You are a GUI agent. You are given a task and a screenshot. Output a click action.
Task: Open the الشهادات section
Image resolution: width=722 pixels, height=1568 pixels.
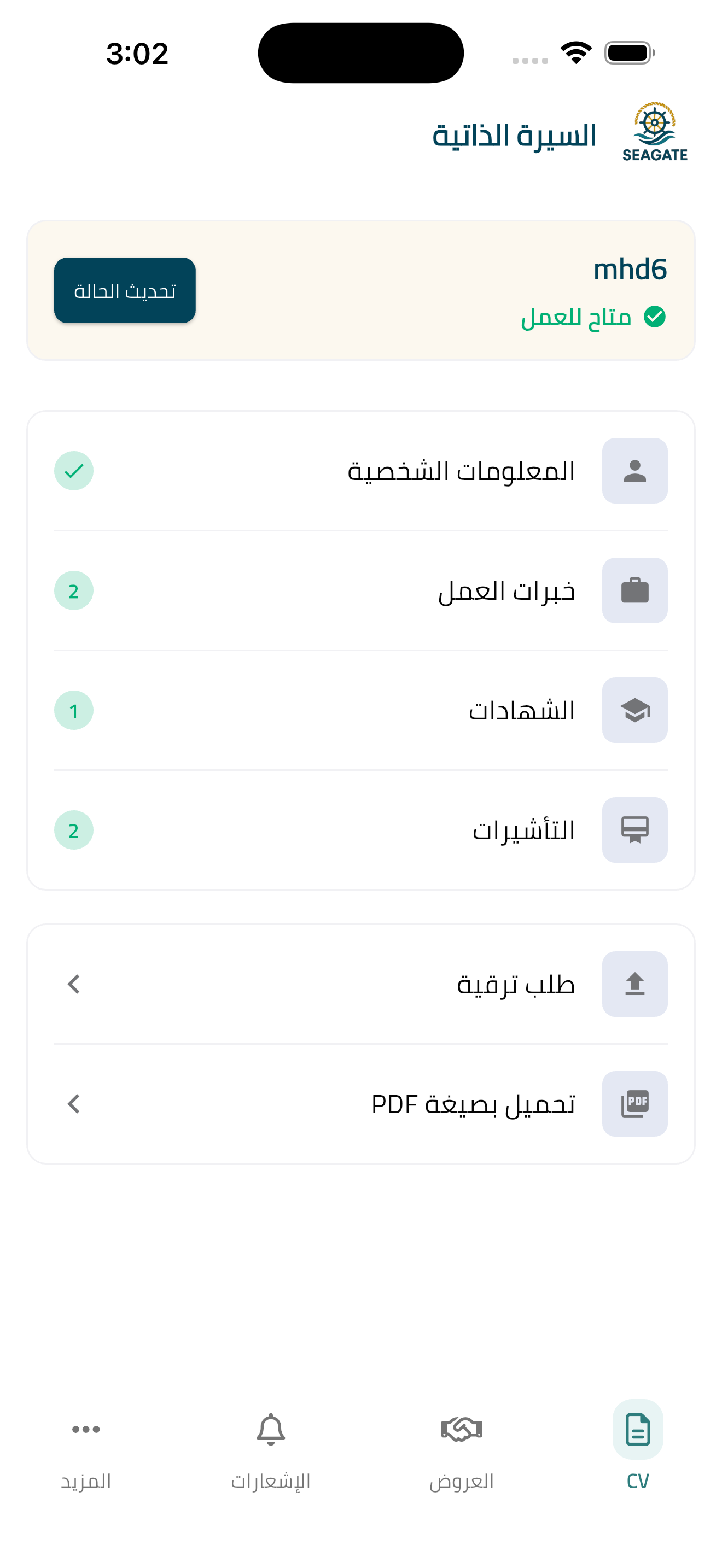click(x=521, y=710)
